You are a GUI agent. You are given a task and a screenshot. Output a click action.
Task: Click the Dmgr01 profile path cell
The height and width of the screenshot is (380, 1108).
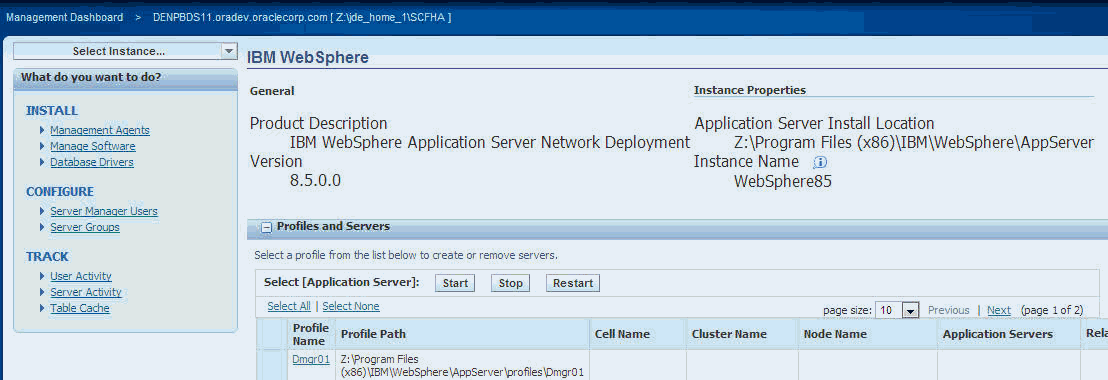463,365
